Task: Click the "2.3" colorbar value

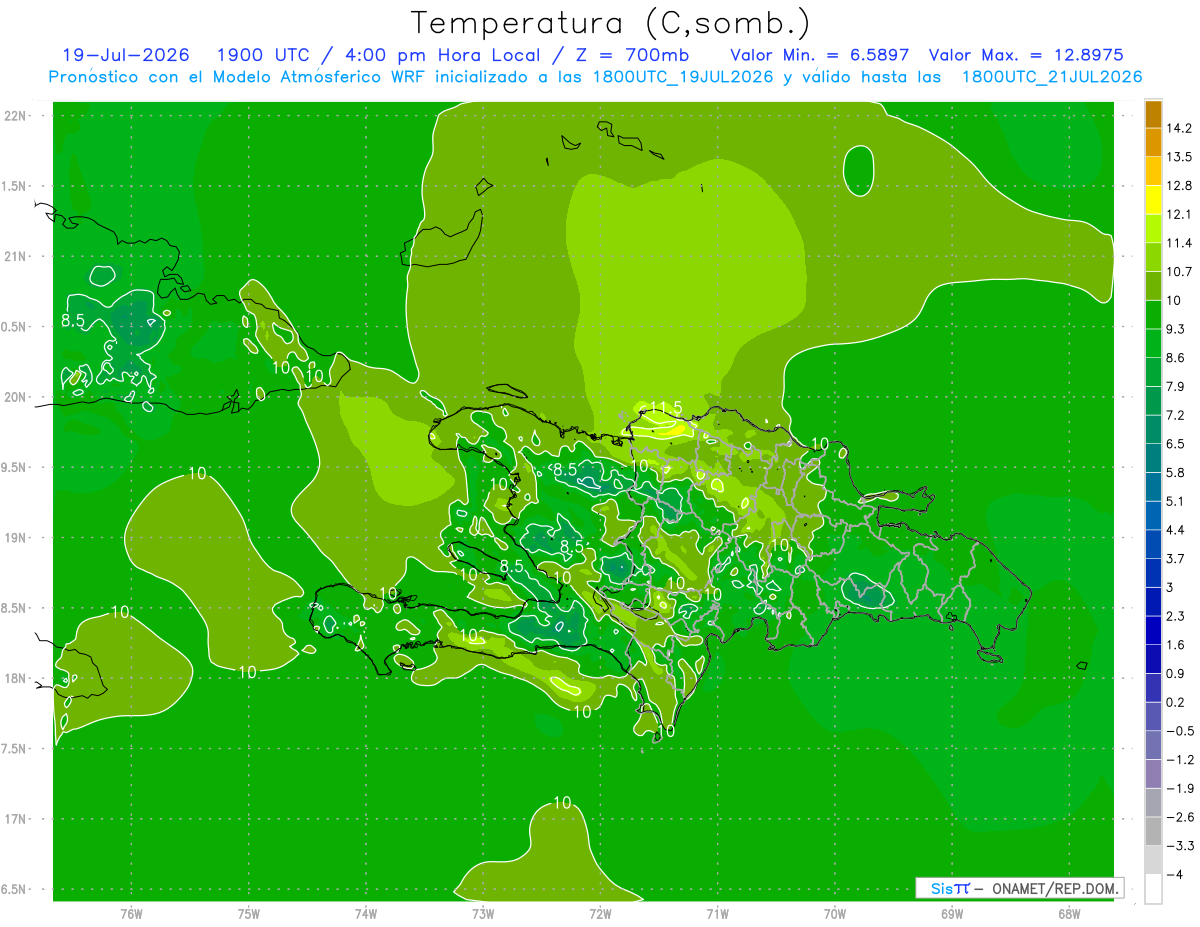Action: [x=1176, y=615]
